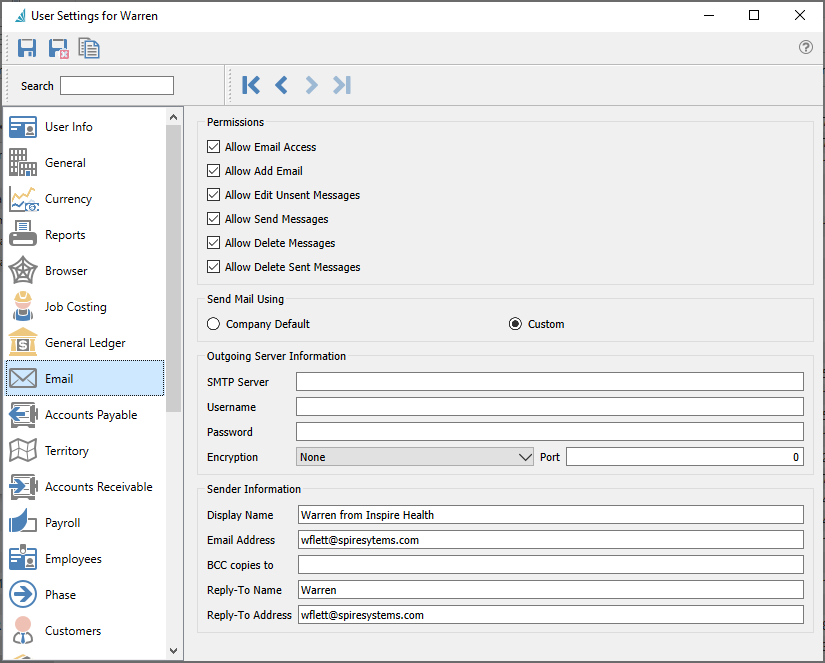This screenshot has width=825, height=663.
Task: Go to previous record arrow
Action: [281, 85]
